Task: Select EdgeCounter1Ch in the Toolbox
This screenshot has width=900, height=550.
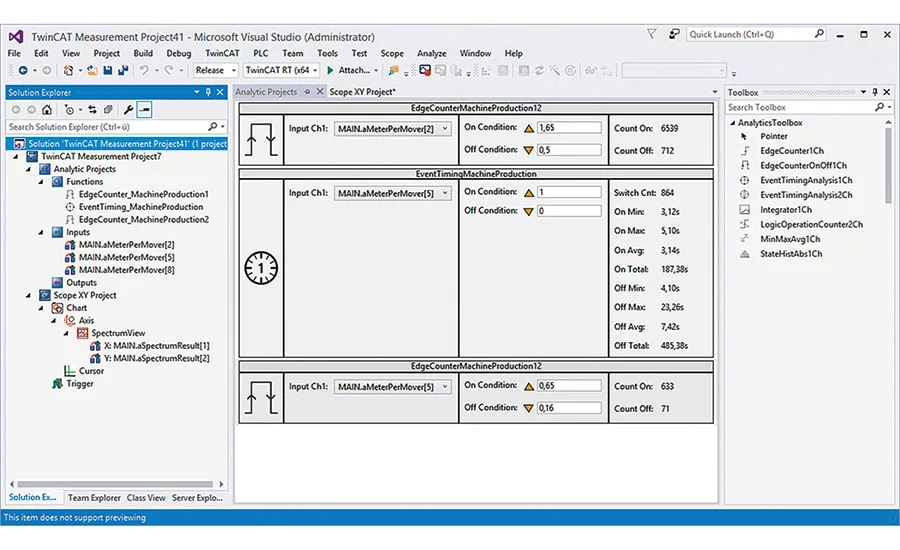Action: click(x=792, y=151)
